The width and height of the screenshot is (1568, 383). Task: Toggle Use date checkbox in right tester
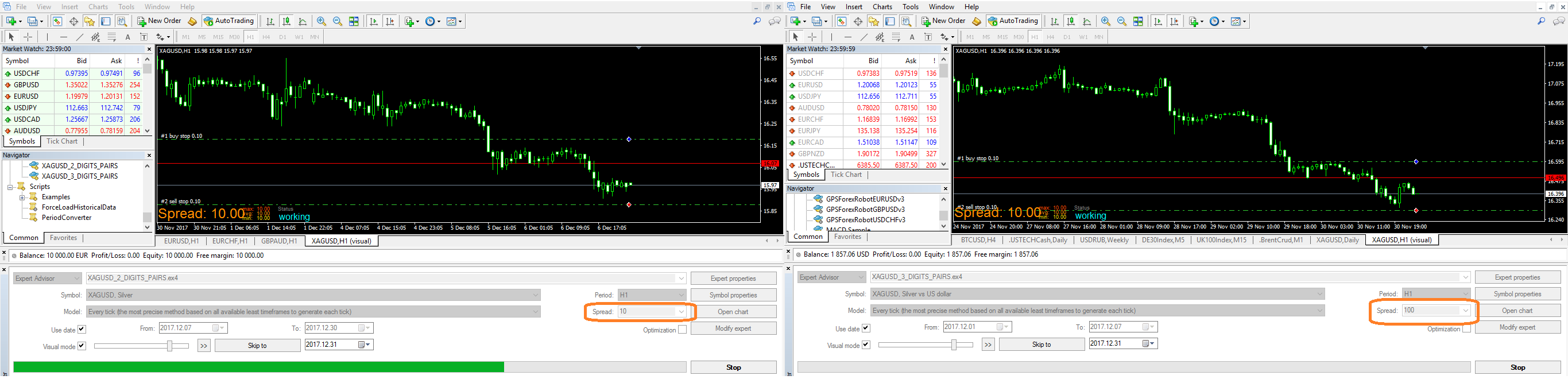pyautogui.click(x=866, y=328)
